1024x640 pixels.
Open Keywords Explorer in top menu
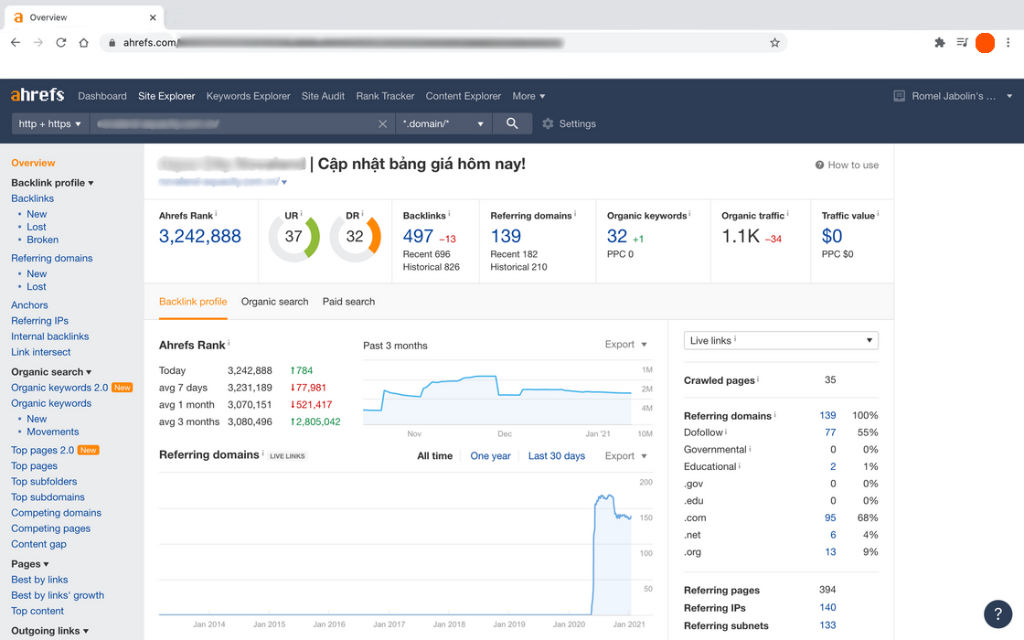[248, 96]
